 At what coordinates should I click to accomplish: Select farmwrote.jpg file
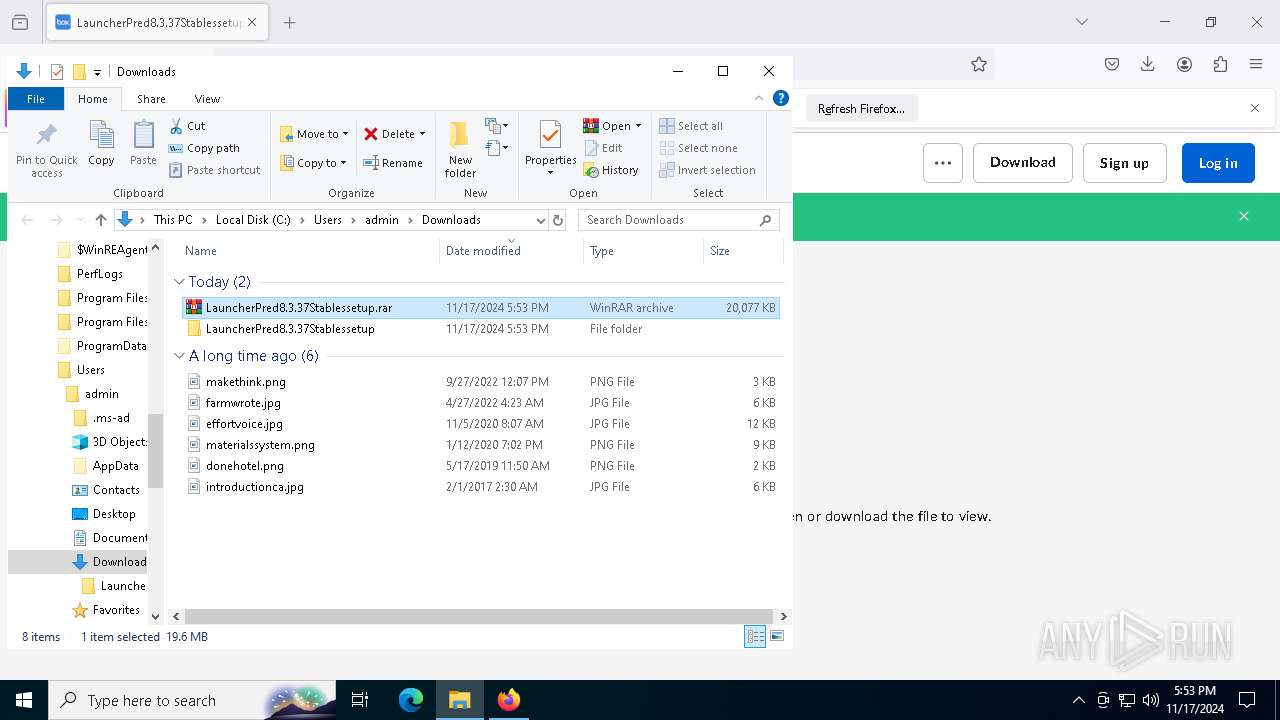click(x=481, y=403)
